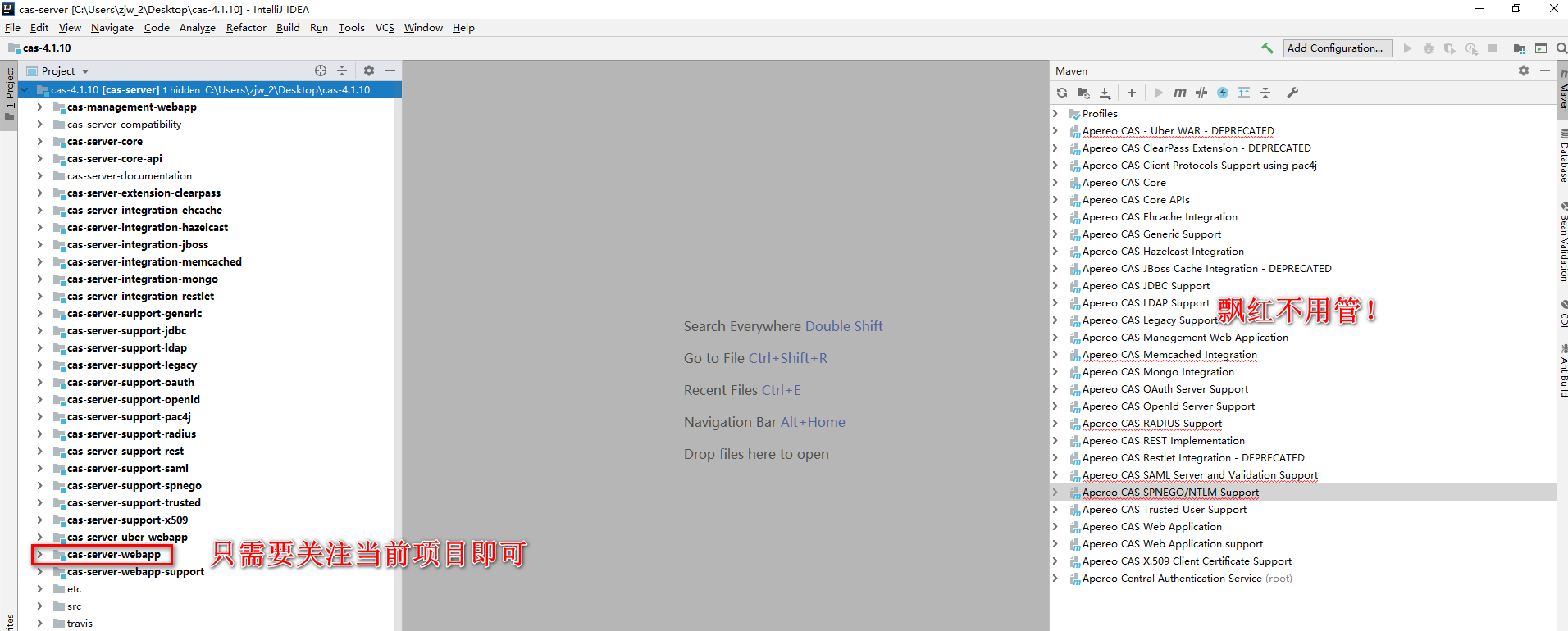Open the Refactor menu
1568x631 pixels.
pos(246,28)
